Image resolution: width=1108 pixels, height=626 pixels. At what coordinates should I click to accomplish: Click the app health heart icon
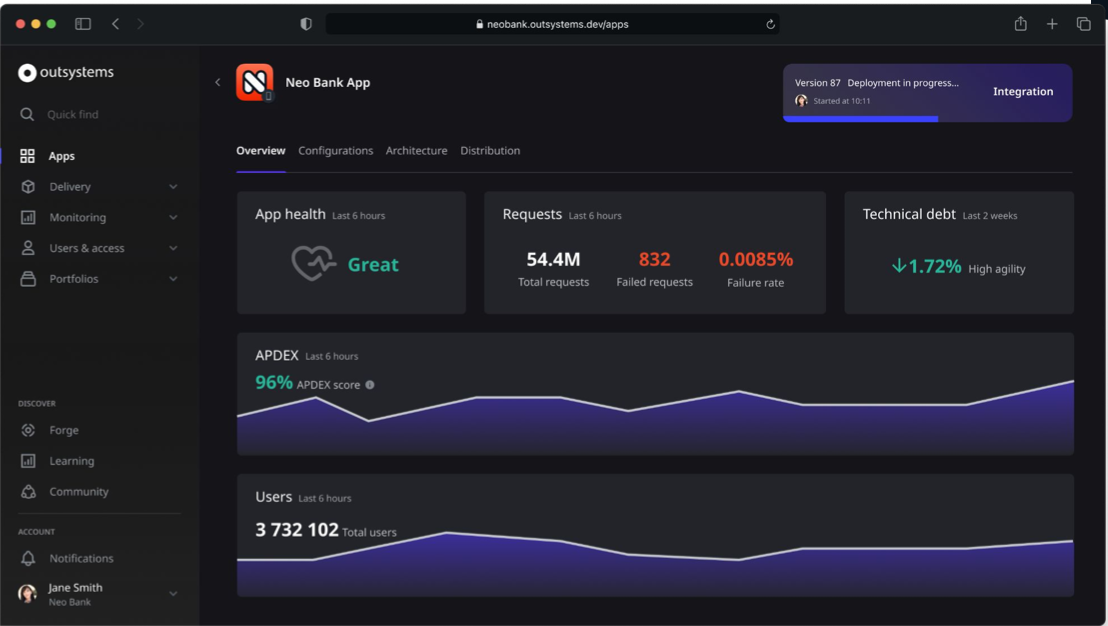(x=314, y=264)
